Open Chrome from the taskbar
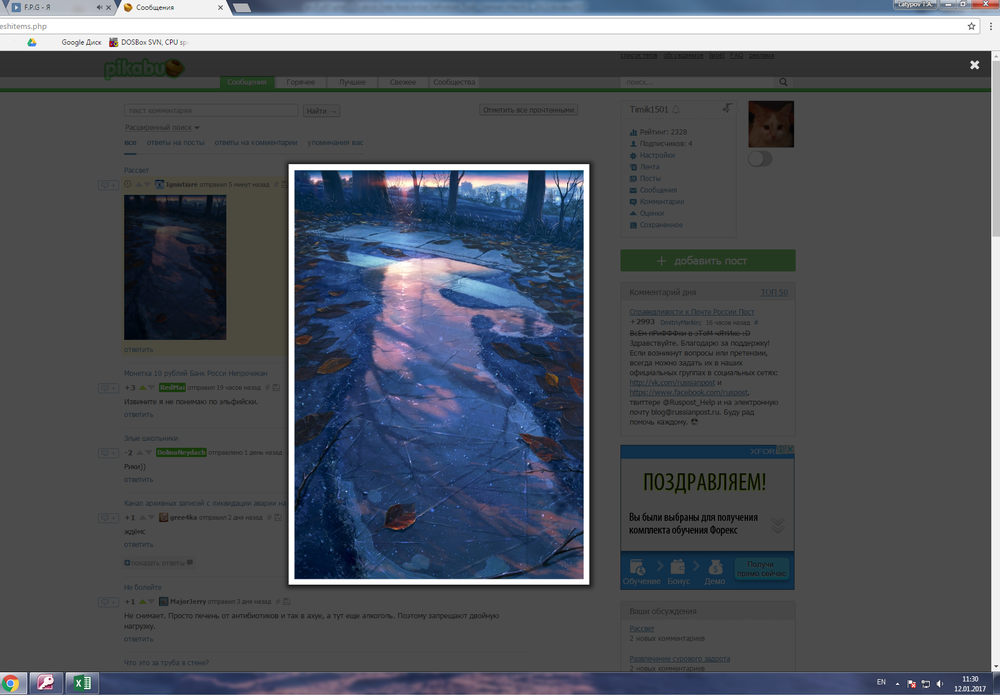The image size is (1000, 696). 11,683
